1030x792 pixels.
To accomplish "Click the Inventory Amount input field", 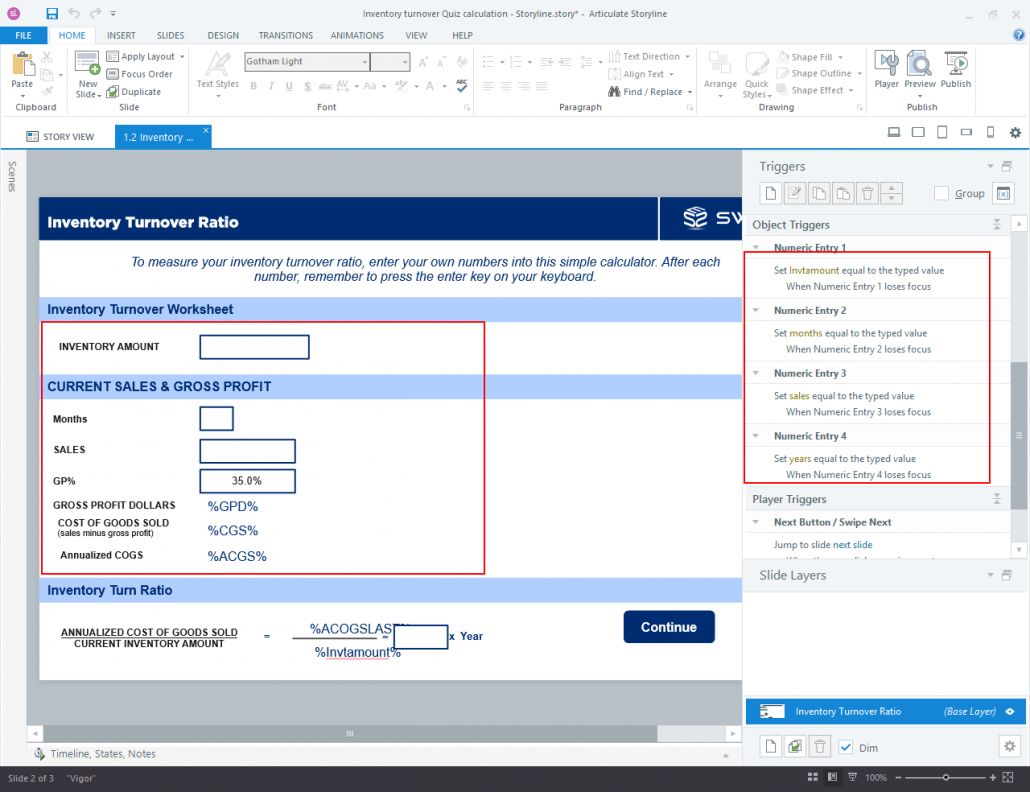I will (254, 347).
